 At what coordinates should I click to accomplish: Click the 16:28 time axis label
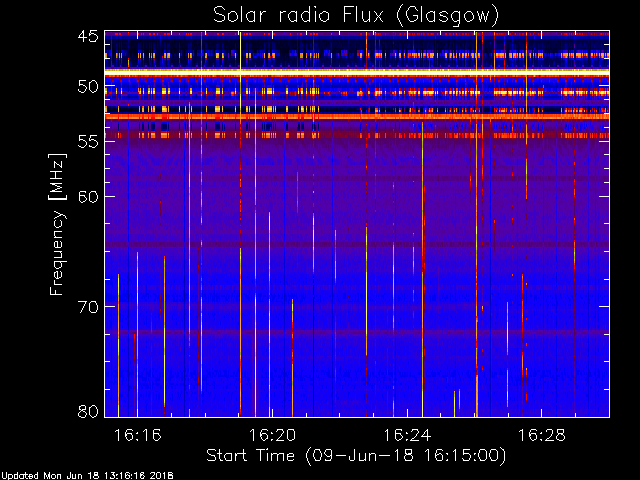tap(542, 435)
